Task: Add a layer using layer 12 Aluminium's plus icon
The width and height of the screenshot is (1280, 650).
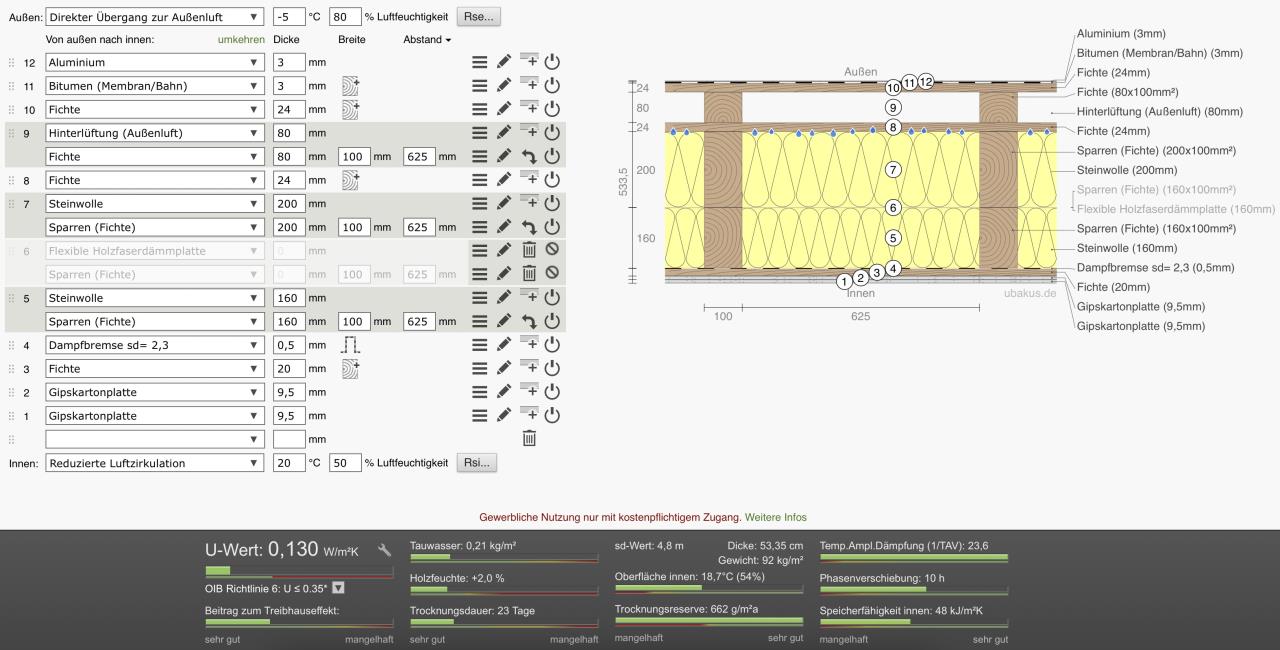Action: [530, 62]
